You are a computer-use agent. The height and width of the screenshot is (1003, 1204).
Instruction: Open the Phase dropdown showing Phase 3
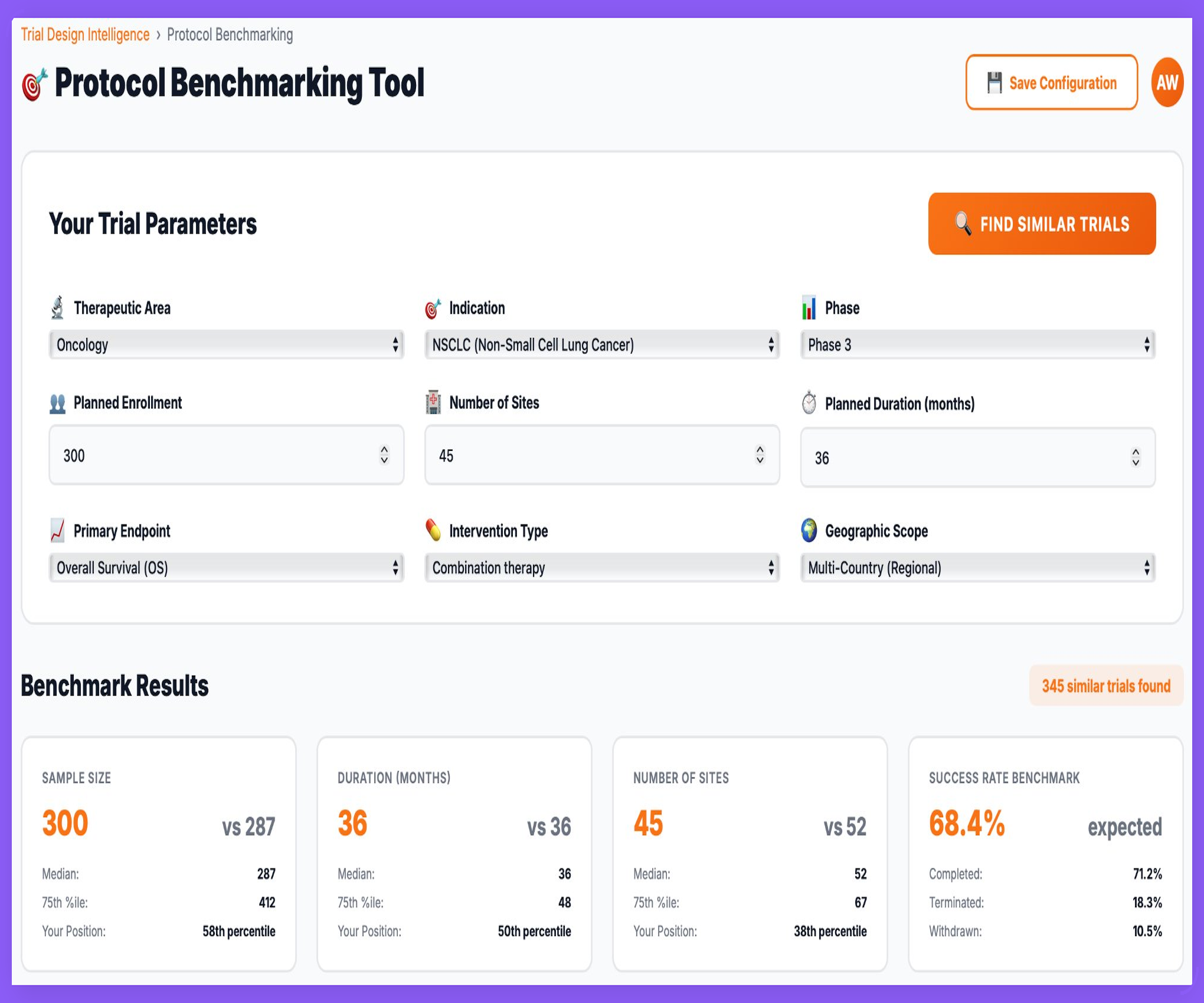[x=977, y=345]
